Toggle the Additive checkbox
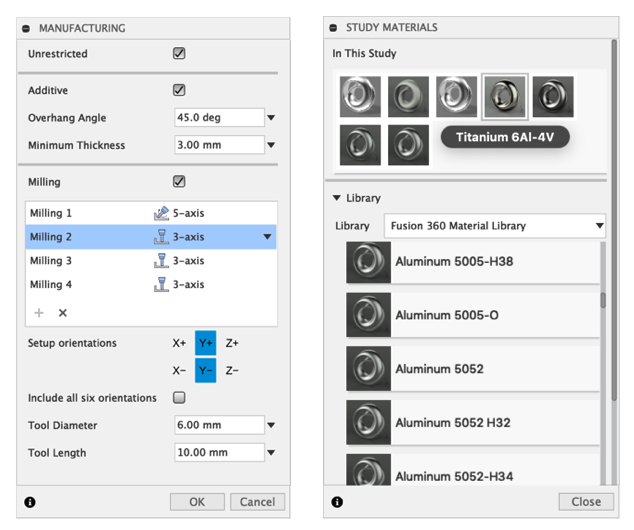The width and height of the screenshot is (634, 530). point(179,90)
